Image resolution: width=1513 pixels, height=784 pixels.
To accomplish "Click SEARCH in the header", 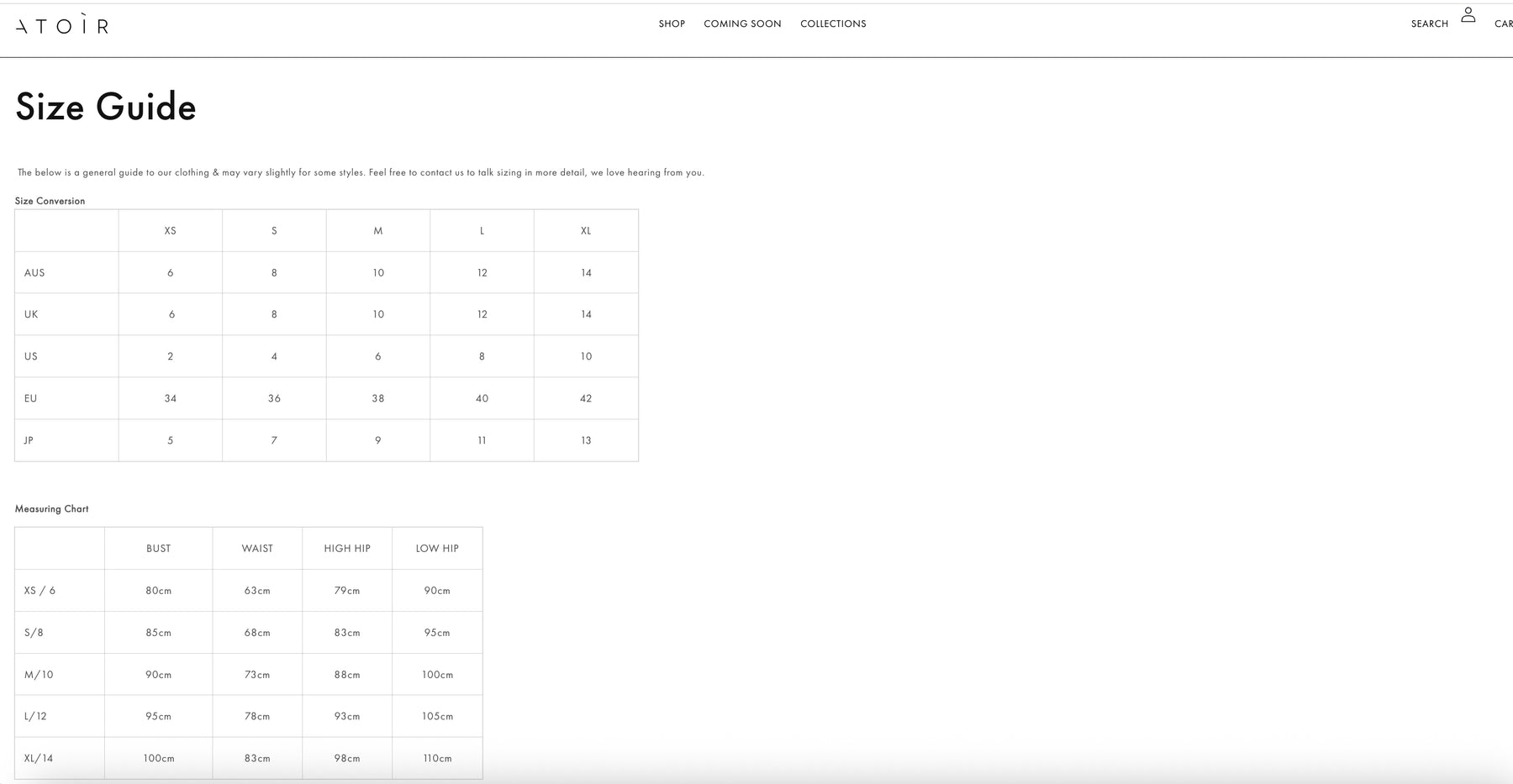I will pos(1429,24).
